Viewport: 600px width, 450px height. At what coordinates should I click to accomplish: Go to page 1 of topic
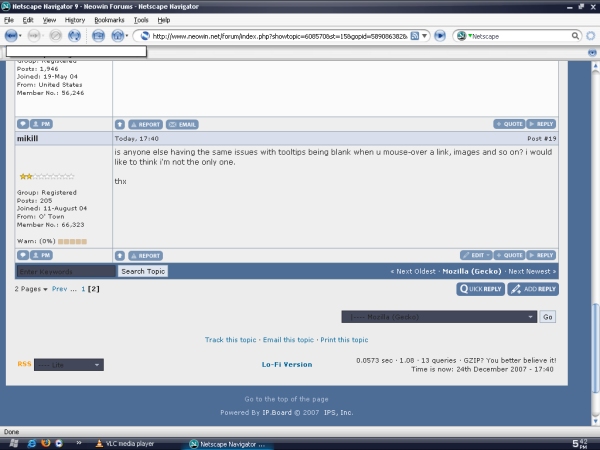tap(83, 289)
